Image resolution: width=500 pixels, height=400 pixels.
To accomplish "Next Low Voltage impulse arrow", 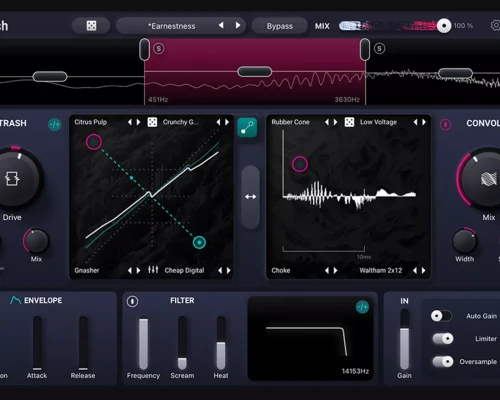I will pyautogui.click(x=424, y=122).
